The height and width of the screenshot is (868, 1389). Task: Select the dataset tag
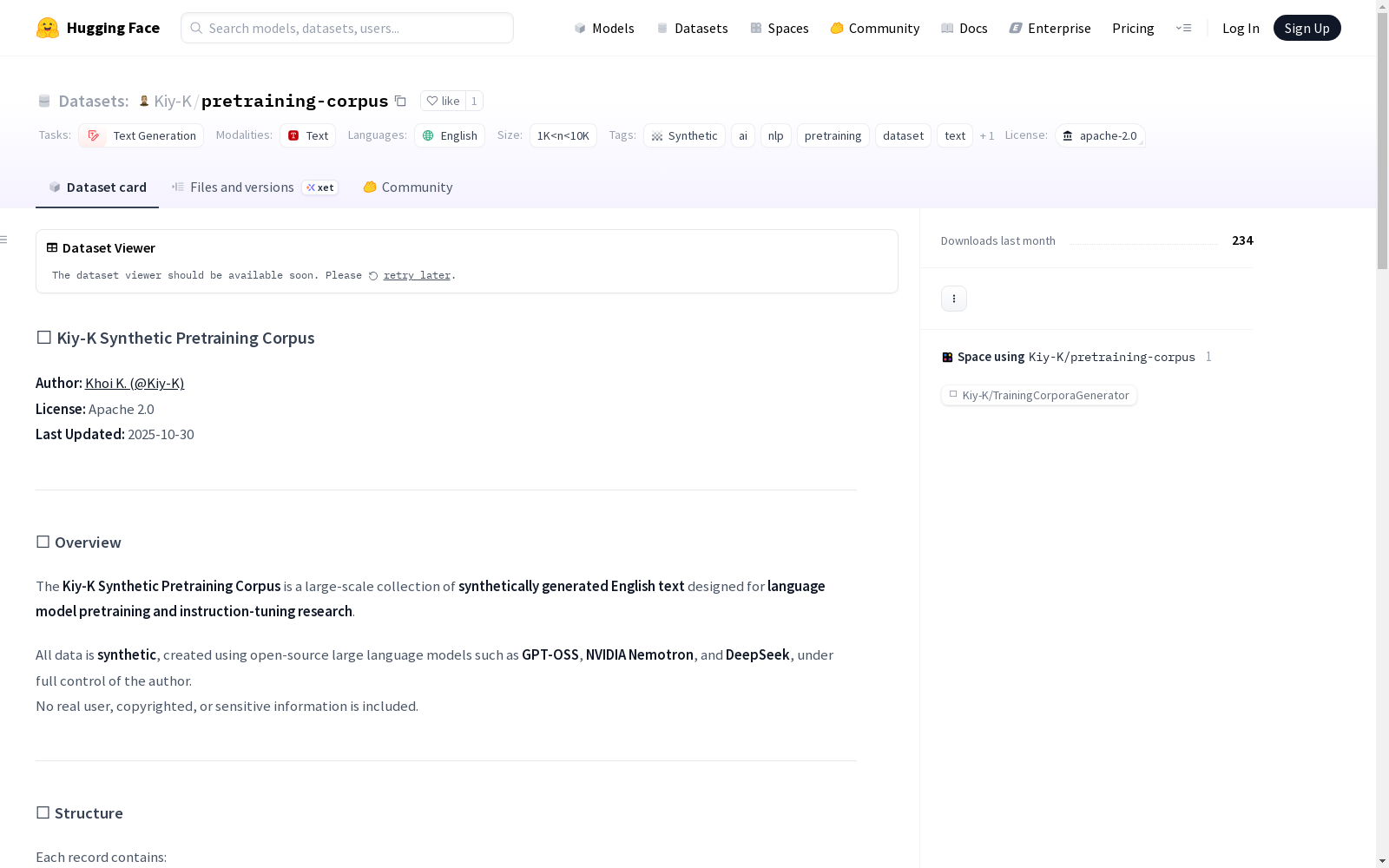[x=903, y=135]
